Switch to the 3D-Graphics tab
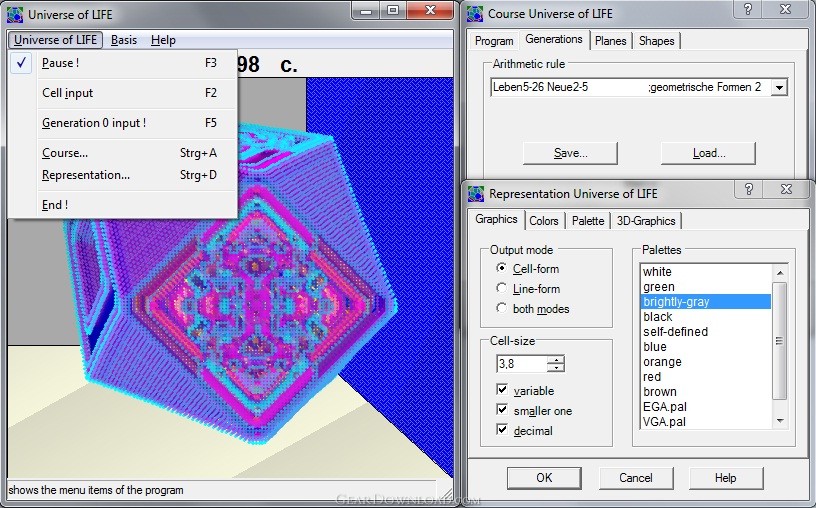The height and width of the screenshot is (508, 816). (646, 221)
